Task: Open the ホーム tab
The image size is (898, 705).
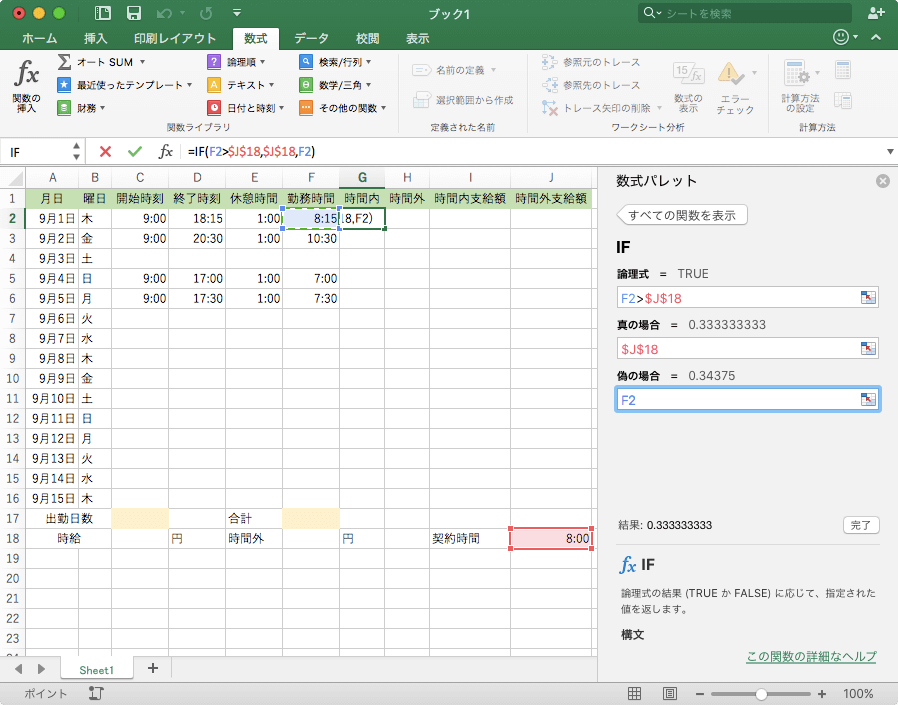Action: (x=40, y=38)
